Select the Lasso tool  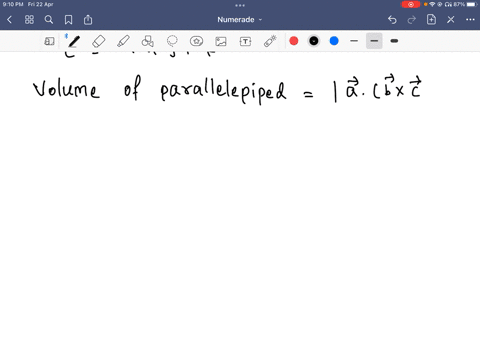[172, 41]
